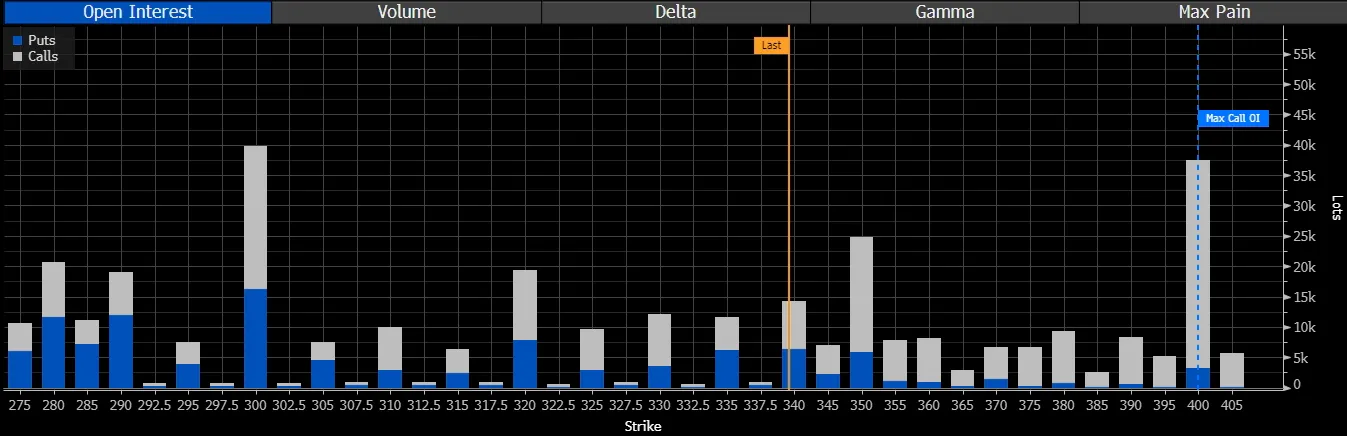Select the bar at strike 405
This screenshot has width=1347, height=436.
coord(1231,370)
